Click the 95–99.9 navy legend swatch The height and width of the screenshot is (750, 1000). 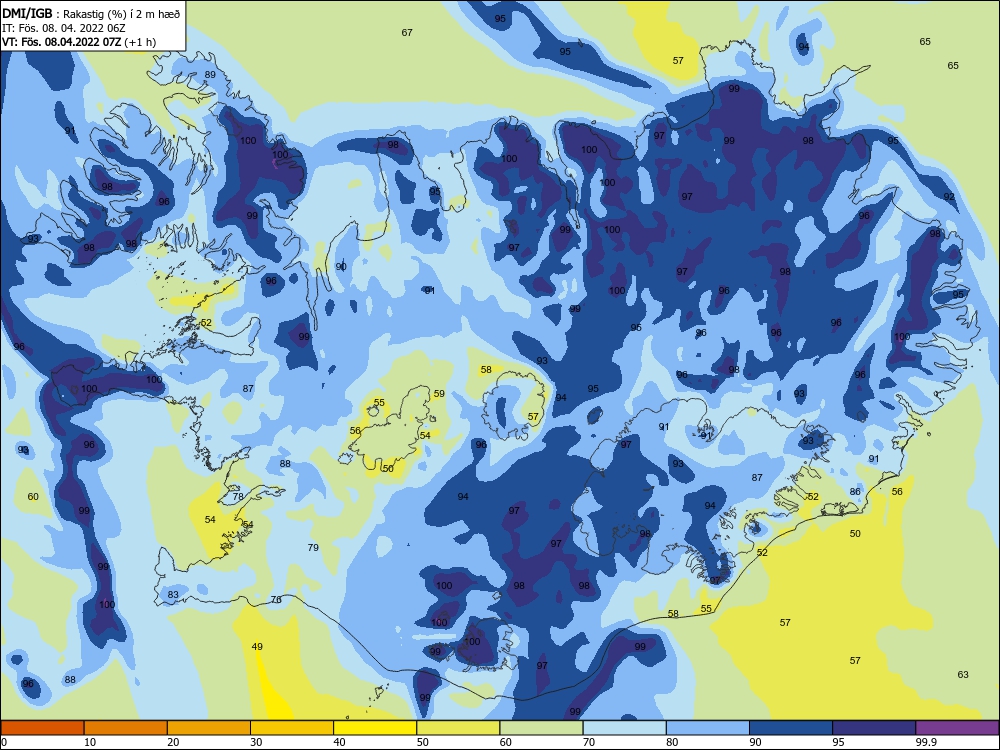[x=874, y=728]
